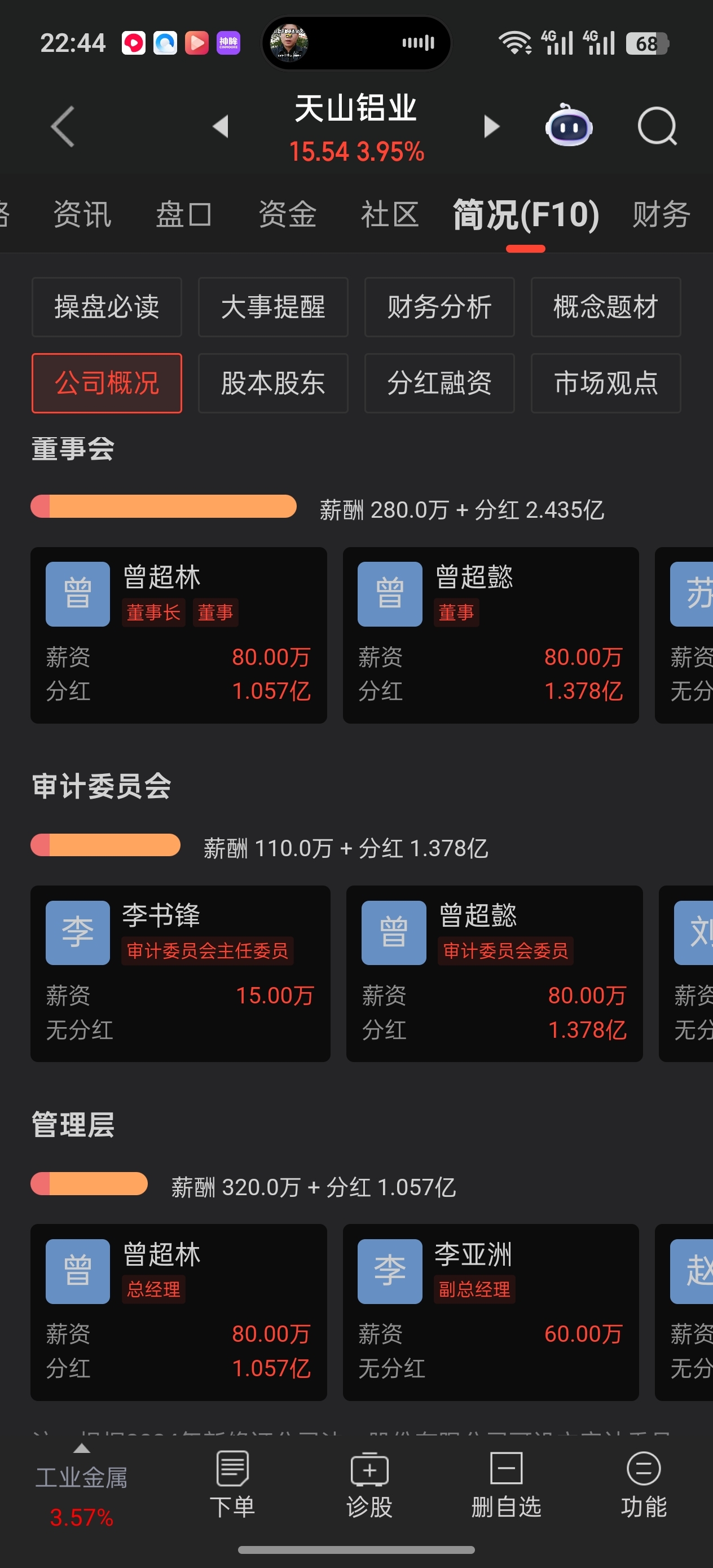Open the 功能 functions menu
The image size is (713, 1568).
click(643, 1484)
